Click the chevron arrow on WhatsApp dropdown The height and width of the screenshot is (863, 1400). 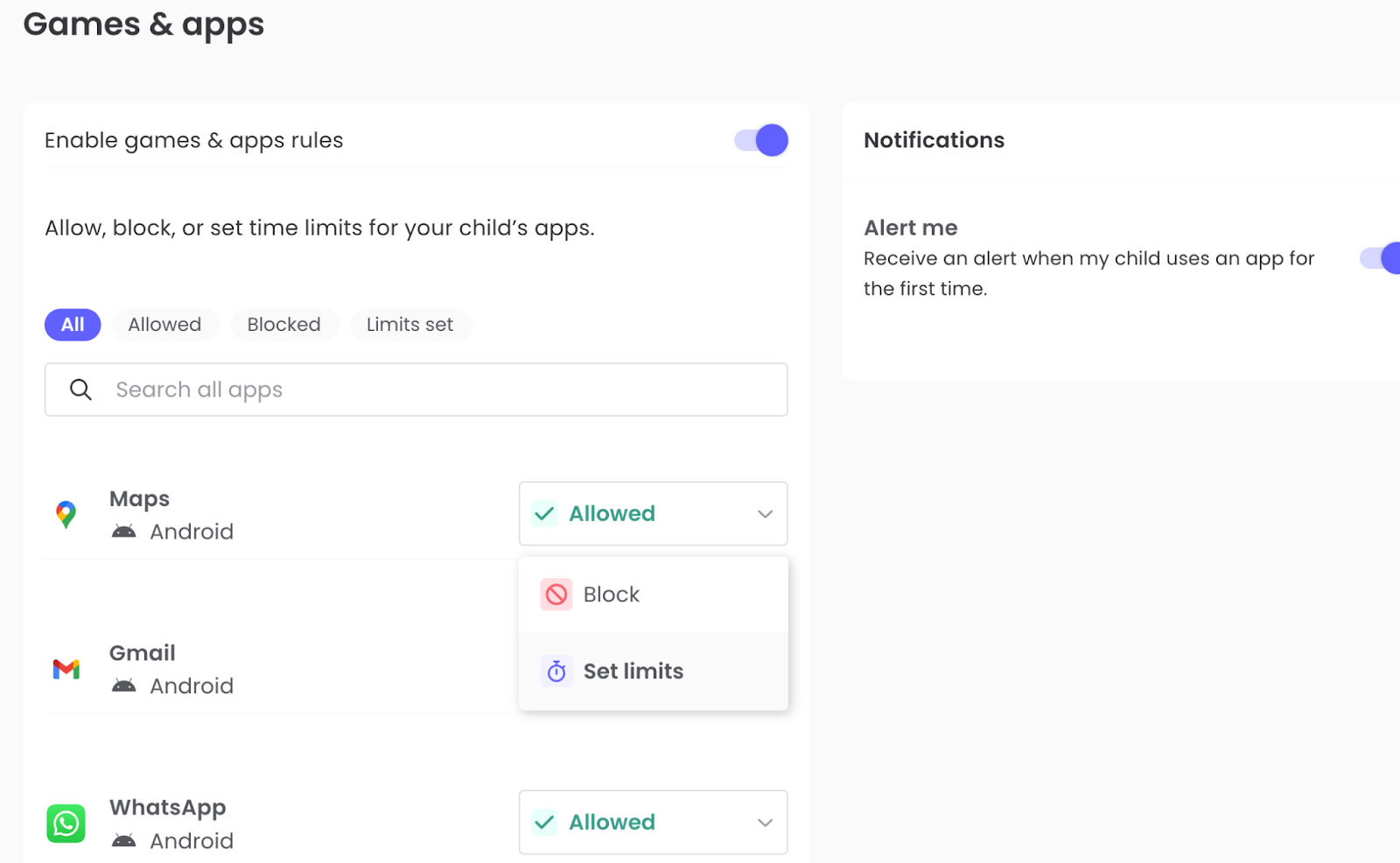(x=766, y=823)
